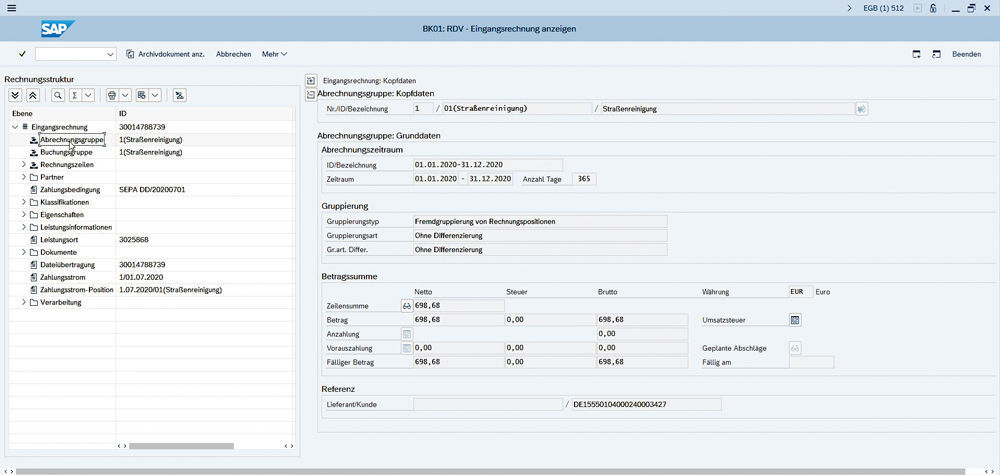Collapse the Eingangsrechnung root node
The width and height of the screenshot is (1000, 475).
click(14, 127)
